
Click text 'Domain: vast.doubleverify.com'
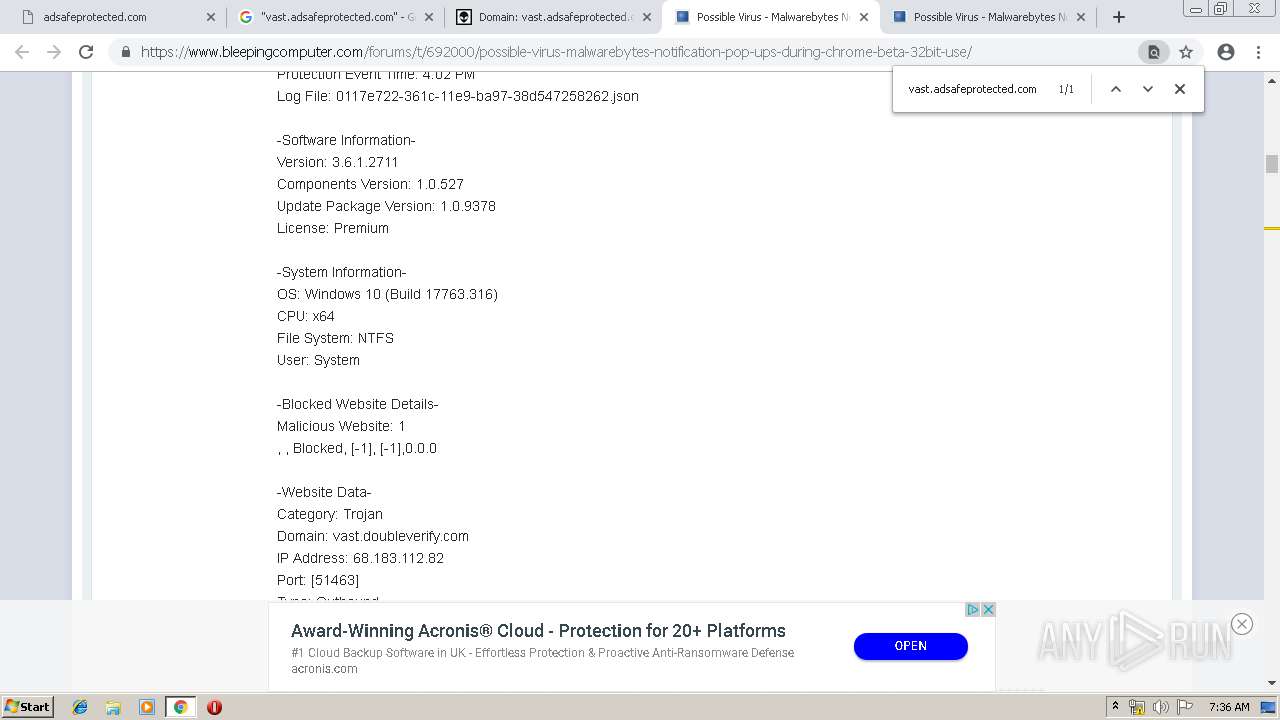pos(373,536)
